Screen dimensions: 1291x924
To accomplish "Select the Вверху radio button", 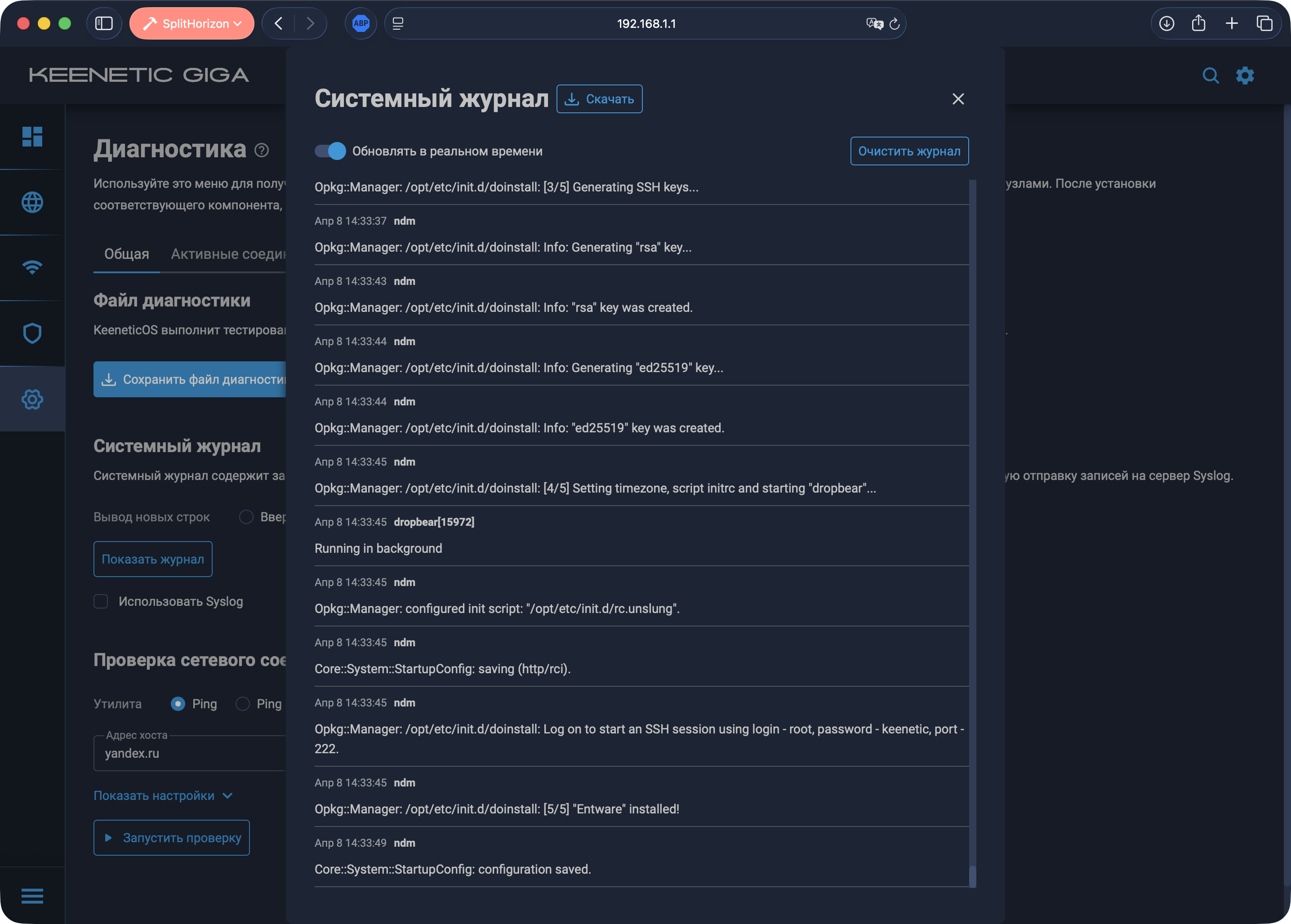I will (246, 517).
